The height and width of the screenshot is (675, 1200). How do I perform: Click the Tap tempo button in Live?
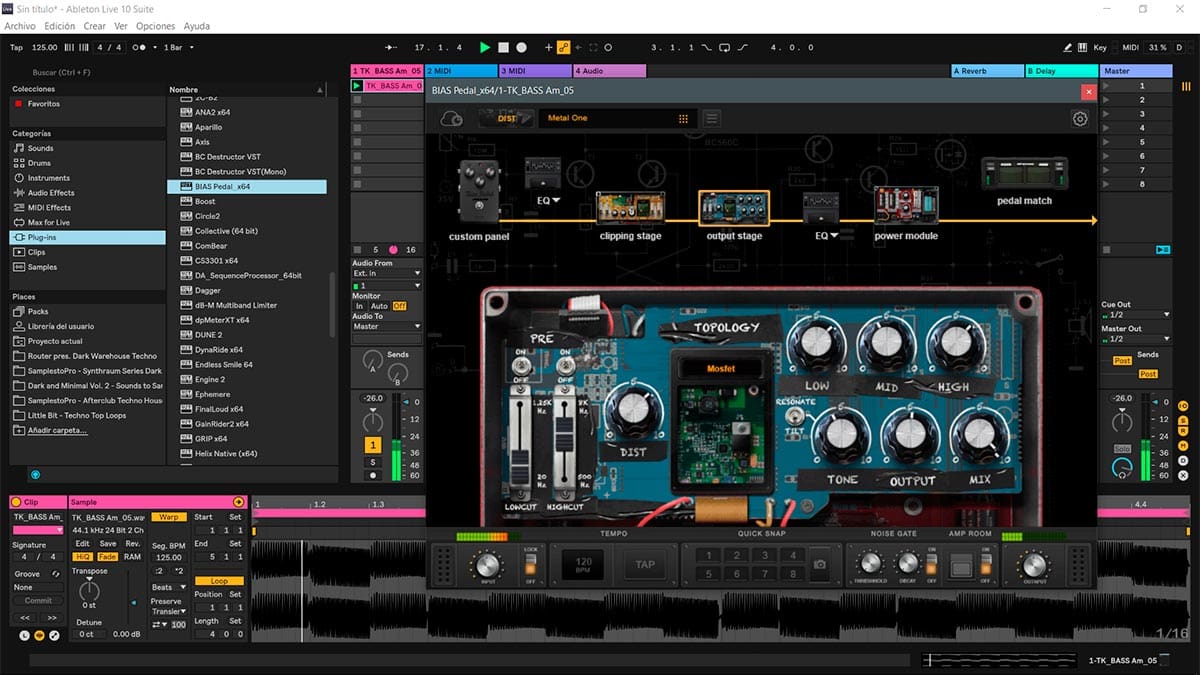click(16, 47)
